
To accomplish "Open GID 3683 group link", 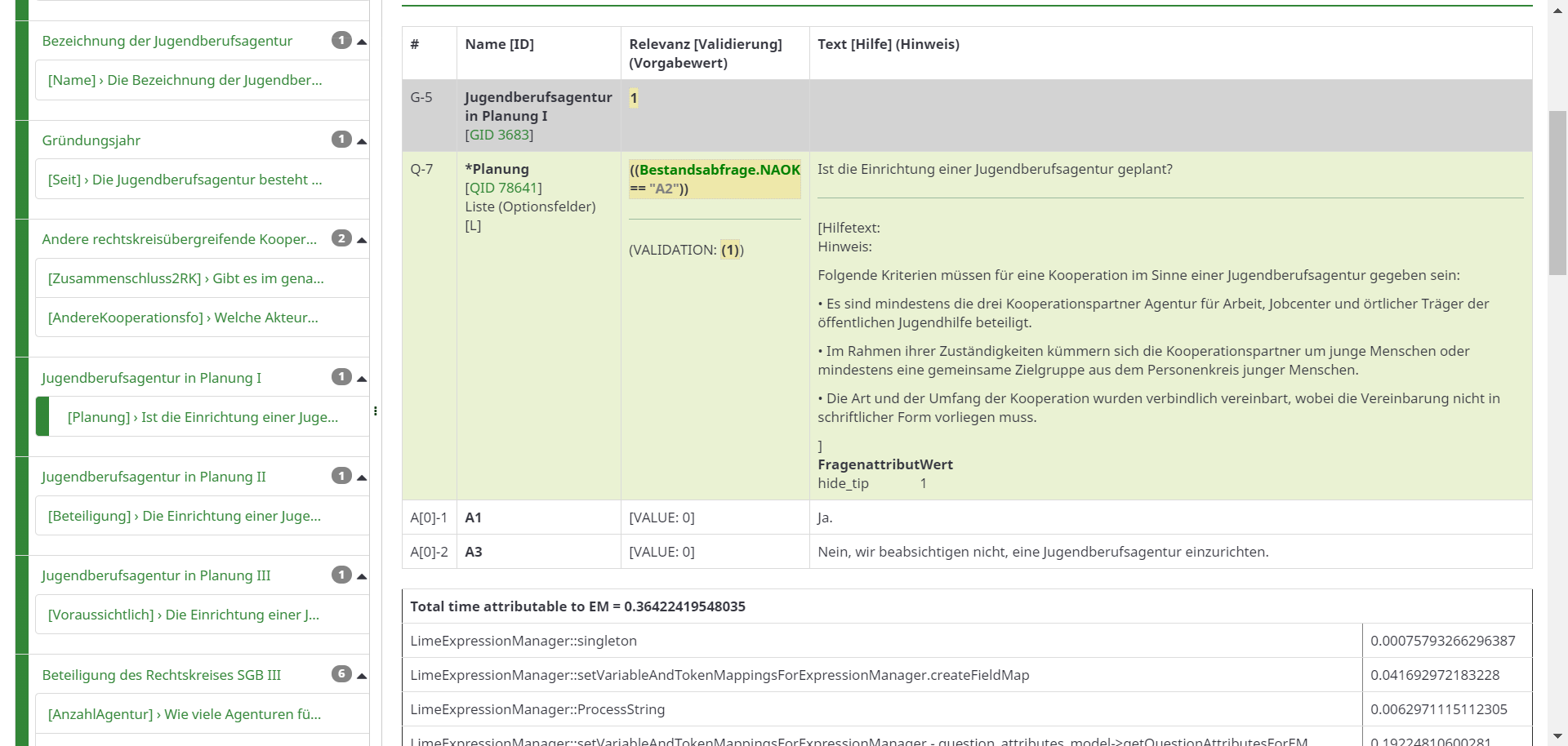I will pos(499,135).
